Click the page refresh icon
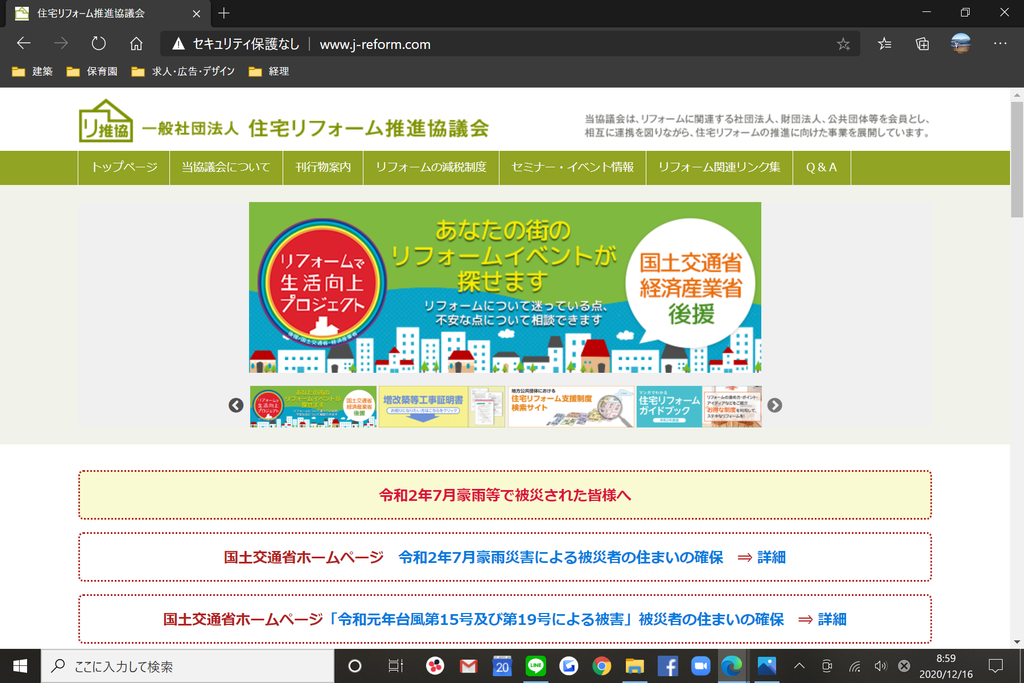 [97, 43]
